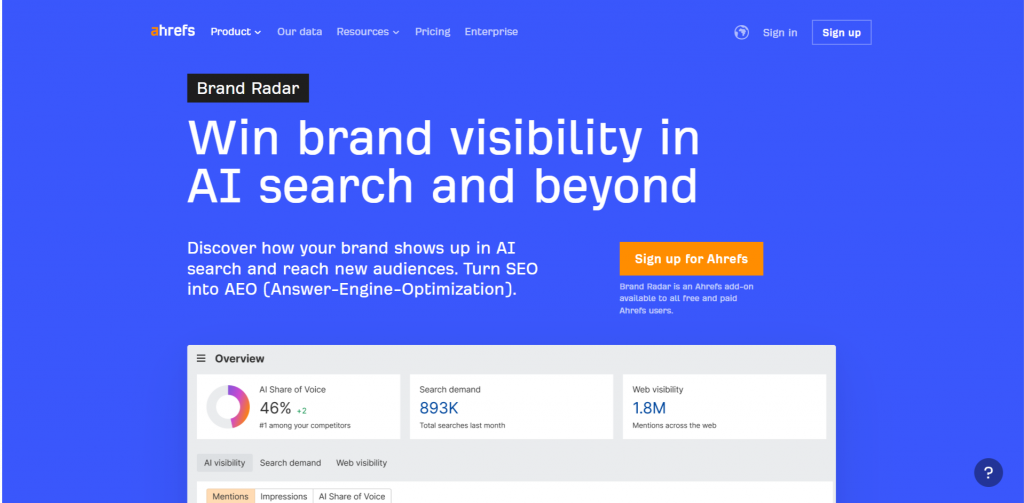
Task: Toggle the Impressions view option
Action: [283, 496]
